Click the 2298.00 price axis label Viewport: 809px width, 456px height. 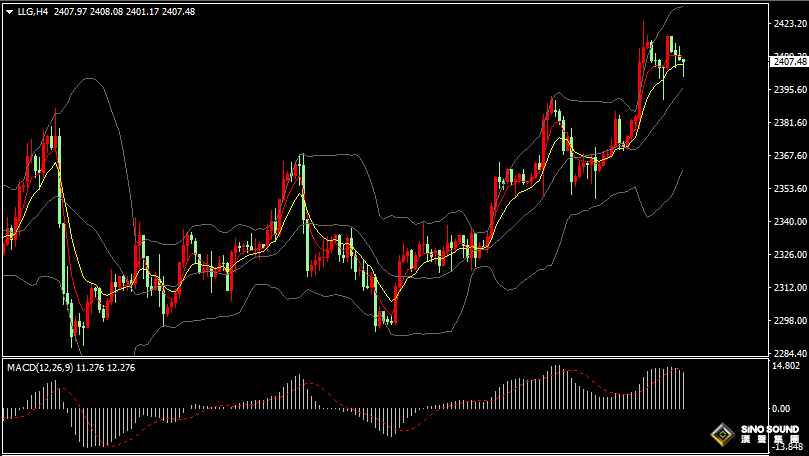coord(789,321)
